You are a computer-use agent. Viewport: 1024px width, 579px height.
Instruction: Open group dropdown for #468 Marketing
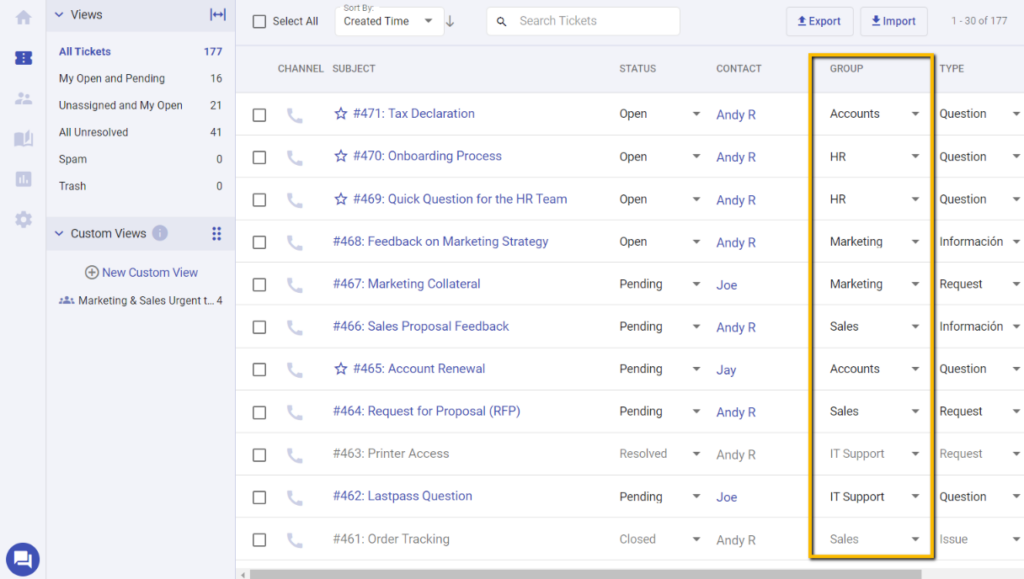915,242
